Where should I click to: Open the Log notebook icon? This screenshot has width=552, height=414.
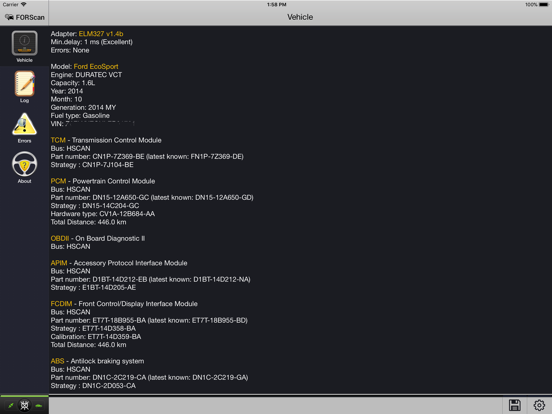coord(24,83)
